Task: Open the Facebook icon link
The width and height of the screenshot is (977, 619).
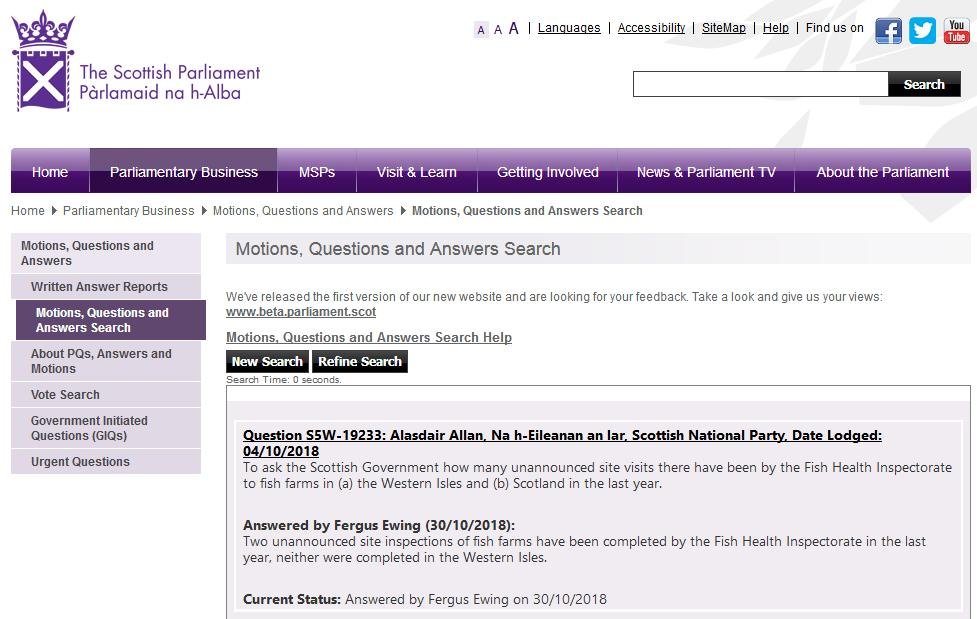Action: pyautogui.click(x=888, y=31)
